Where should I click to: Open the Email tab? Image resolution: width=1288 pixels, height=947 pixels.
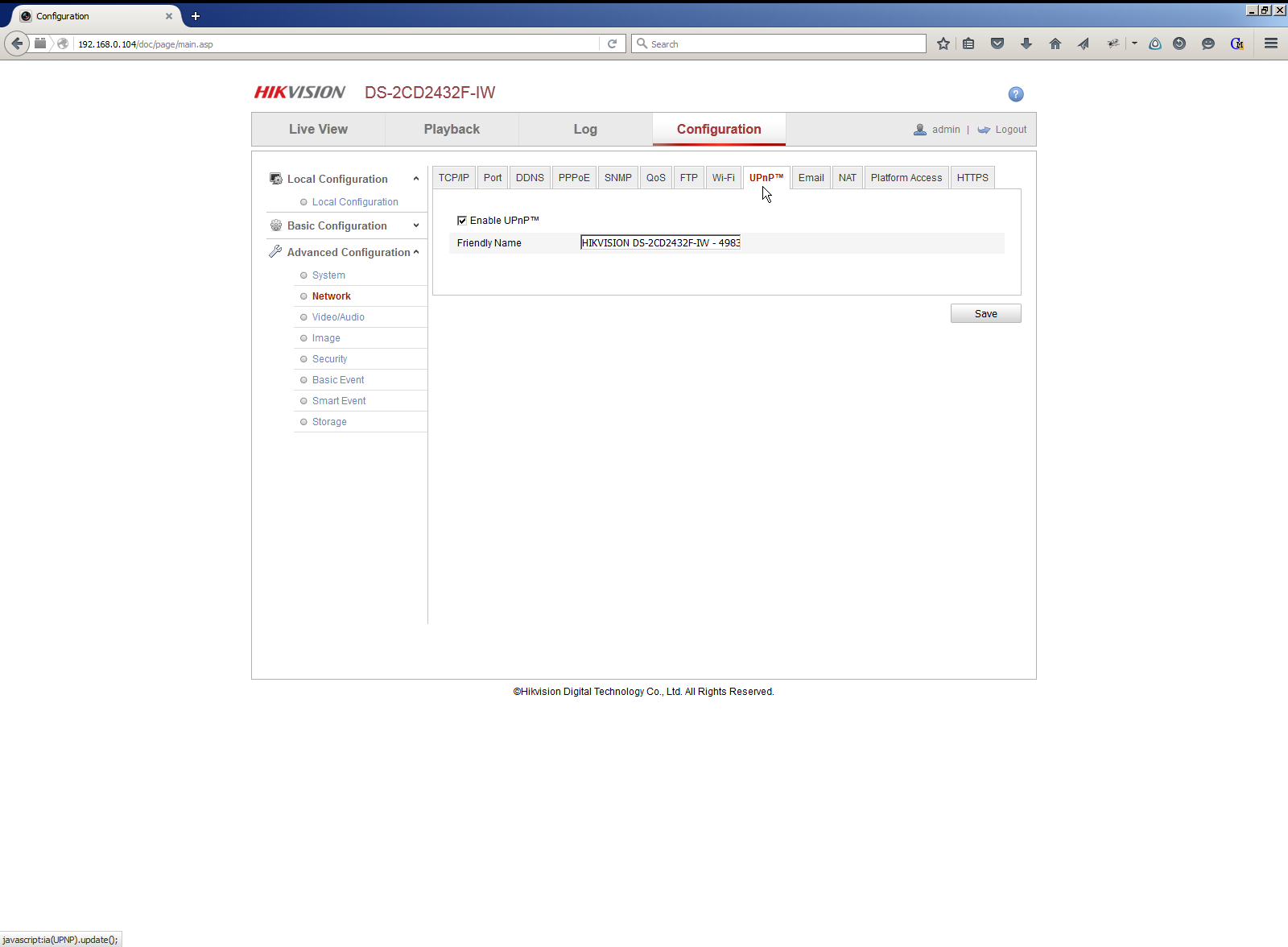coord(811,178)
